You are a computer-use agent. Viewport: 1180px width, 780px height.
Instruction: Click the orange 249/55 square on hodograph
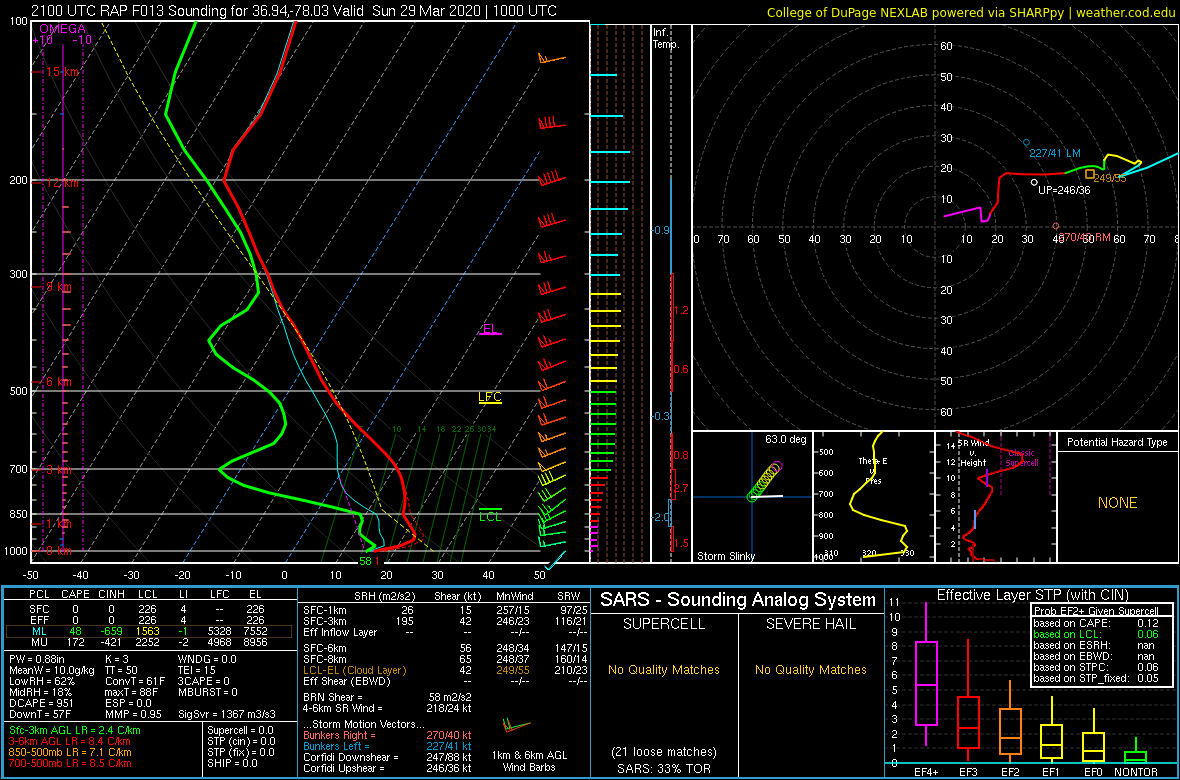pyautogui.click(x=1090, y=174)
